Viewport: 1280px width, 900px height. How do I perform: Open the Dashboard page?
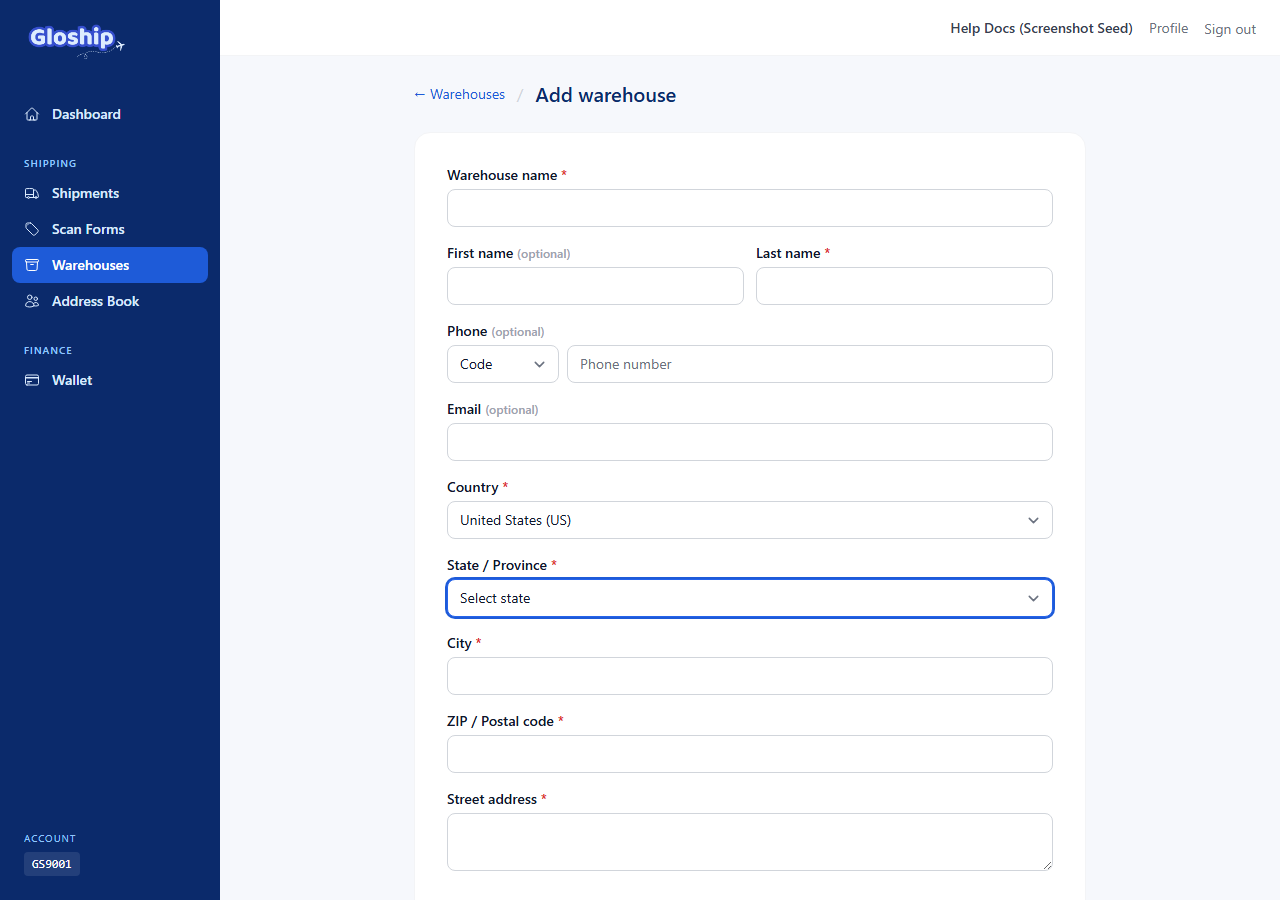point(110,114)
